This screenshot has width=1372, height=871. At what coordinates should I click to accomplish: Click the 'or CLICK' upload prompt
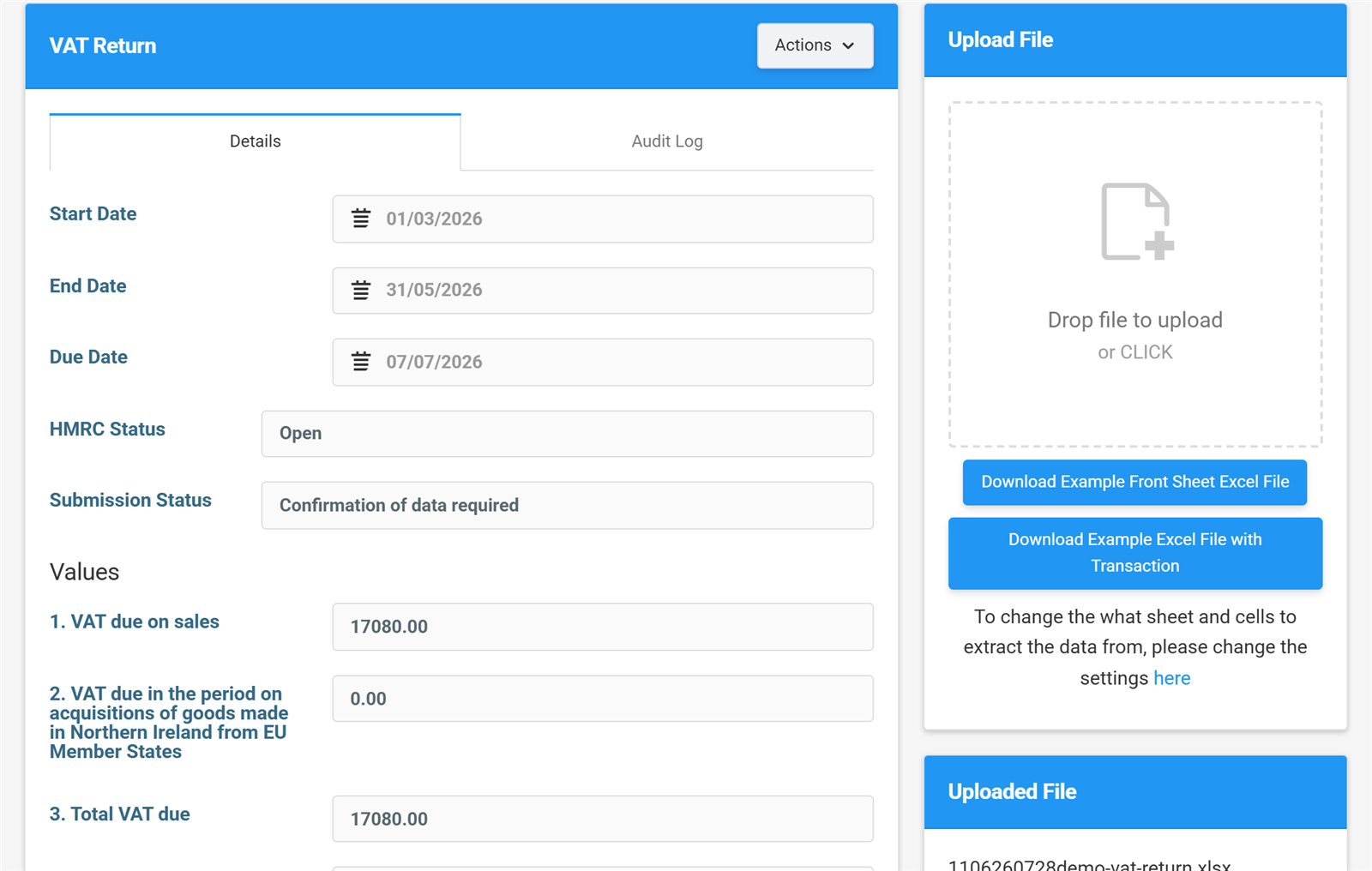1135,352
